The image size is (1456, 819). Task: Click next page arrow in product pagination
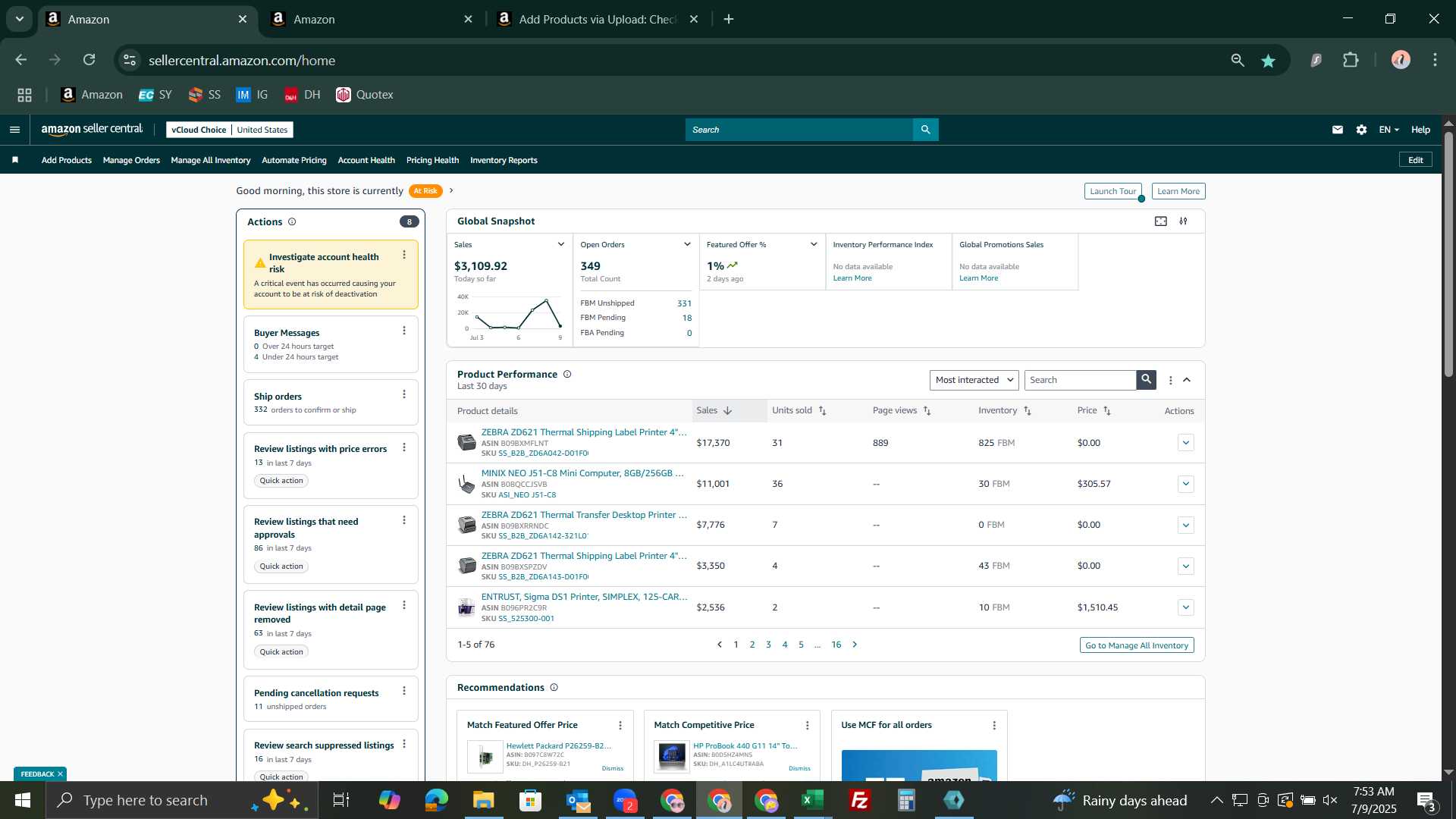pos(855,645)
